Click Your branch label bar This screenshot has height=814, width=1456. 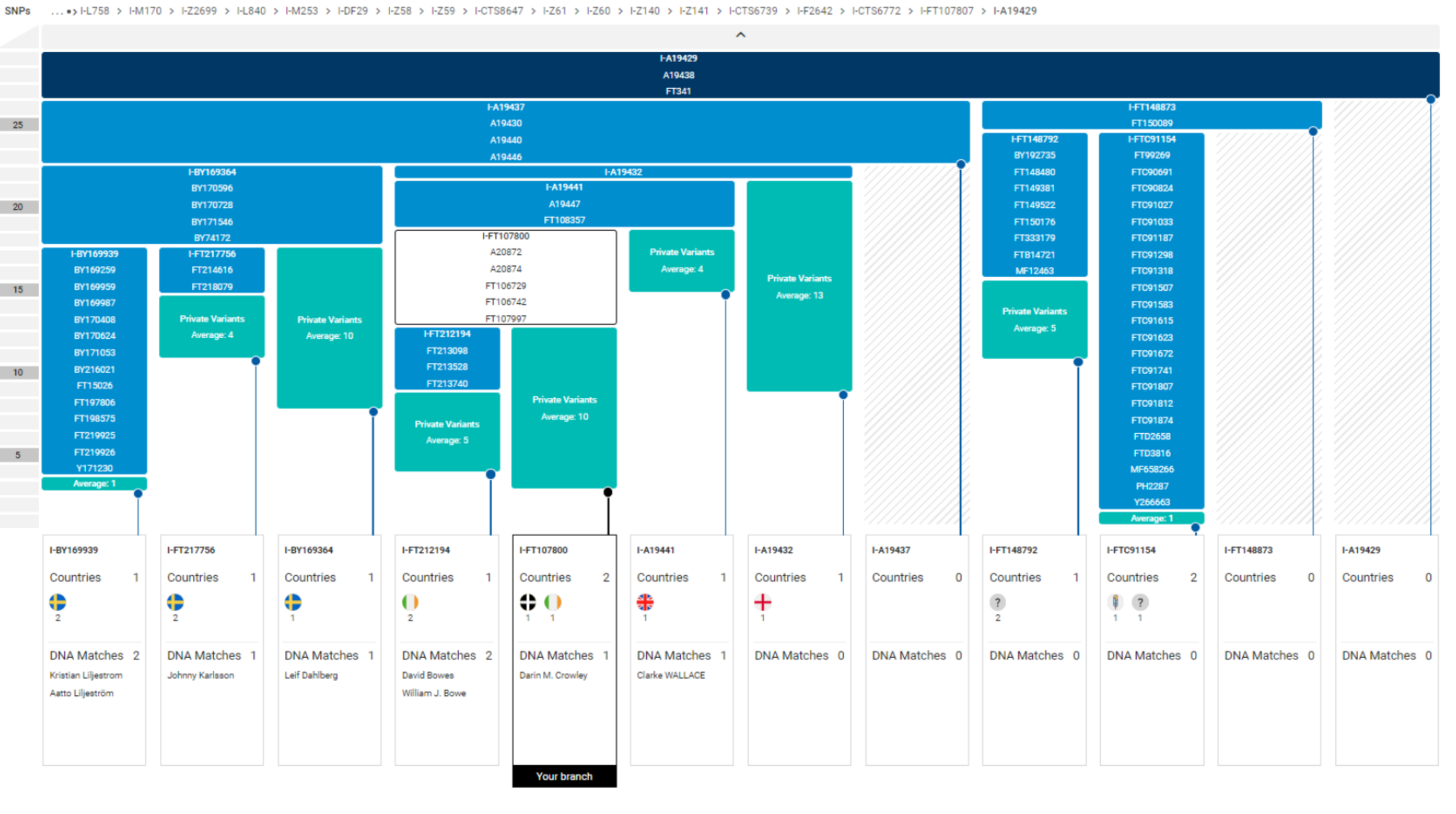(564, 776)
